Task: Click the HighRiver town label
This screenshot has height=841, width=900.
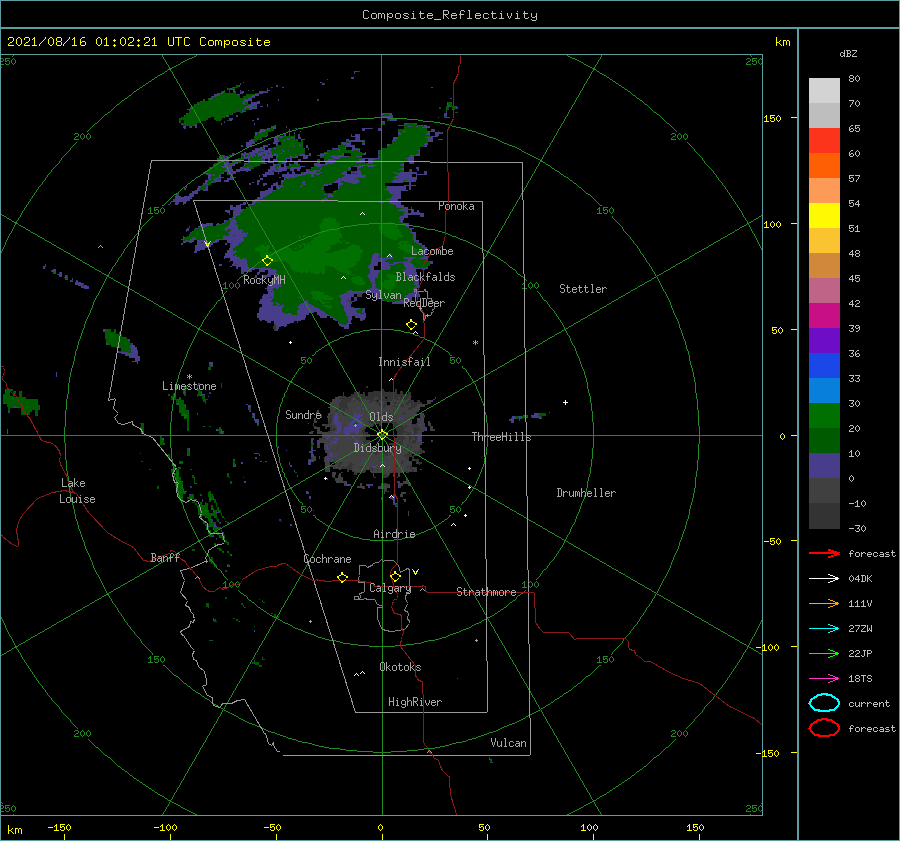Action: pos(415,702)
